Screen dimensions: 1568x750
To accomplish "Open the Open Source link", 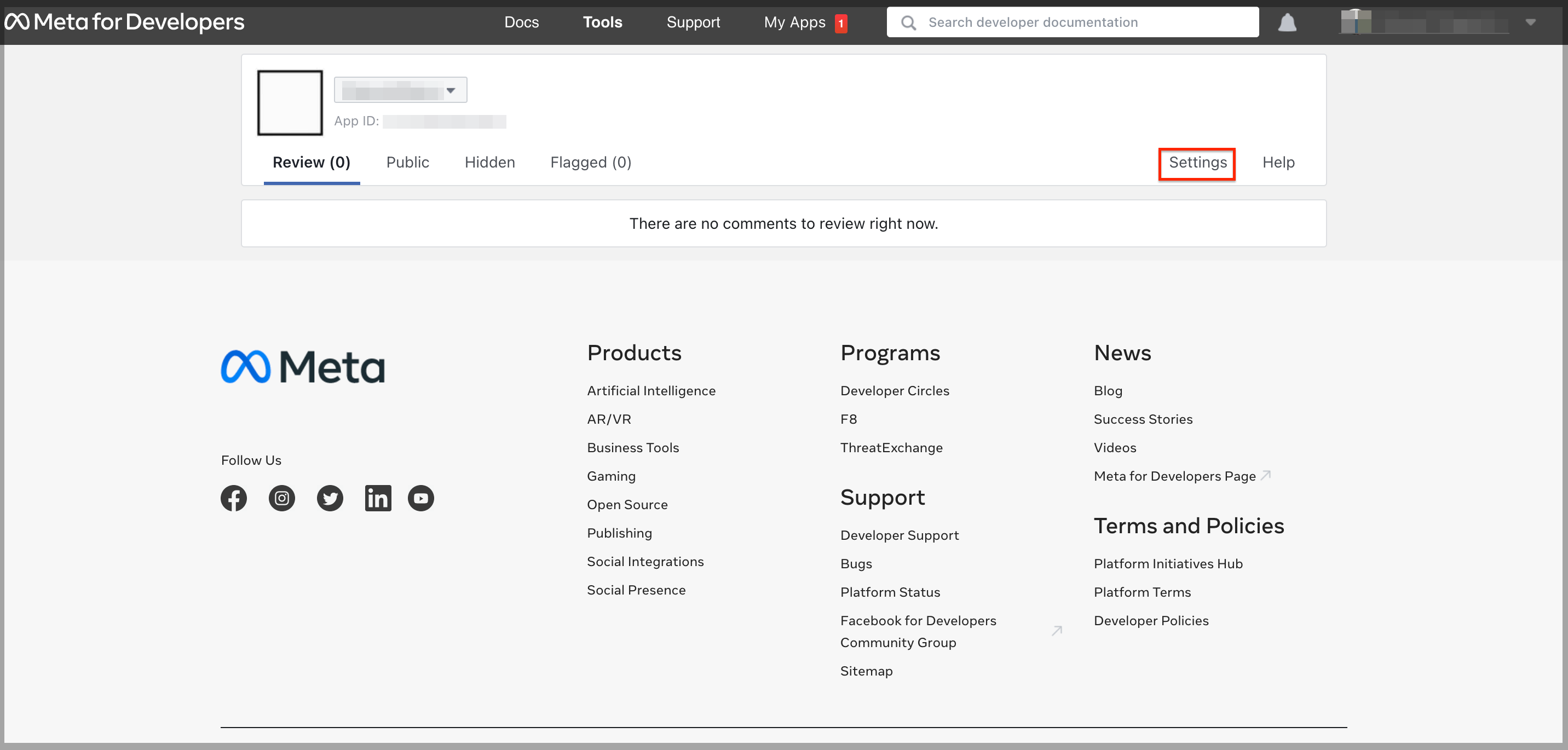I will click(627, 505).
